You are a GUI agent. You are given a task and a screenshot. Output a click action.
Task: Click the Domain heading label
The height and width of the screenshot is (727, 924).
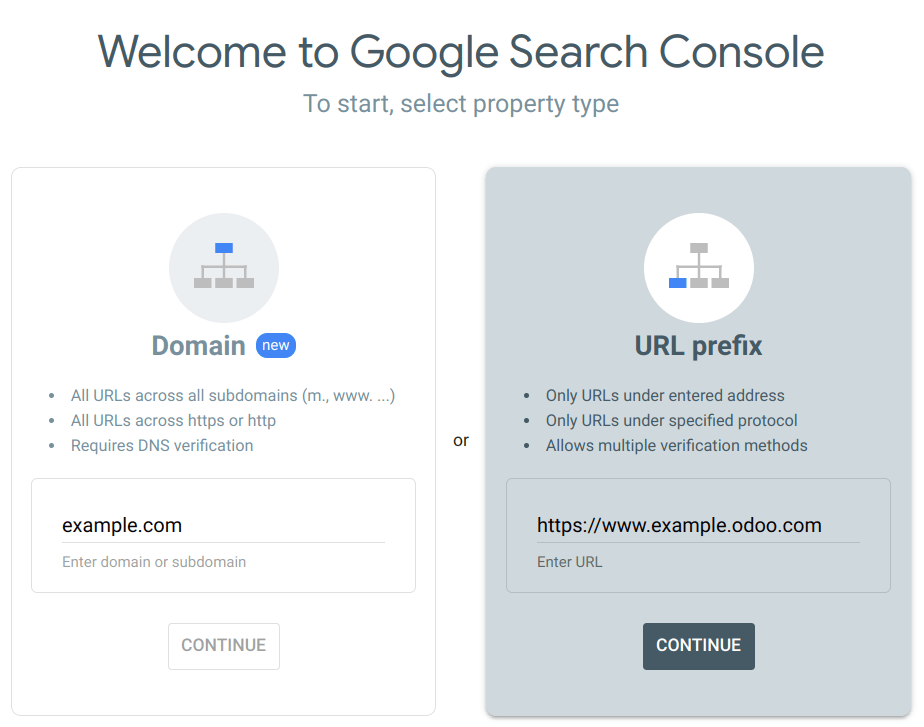198,345
